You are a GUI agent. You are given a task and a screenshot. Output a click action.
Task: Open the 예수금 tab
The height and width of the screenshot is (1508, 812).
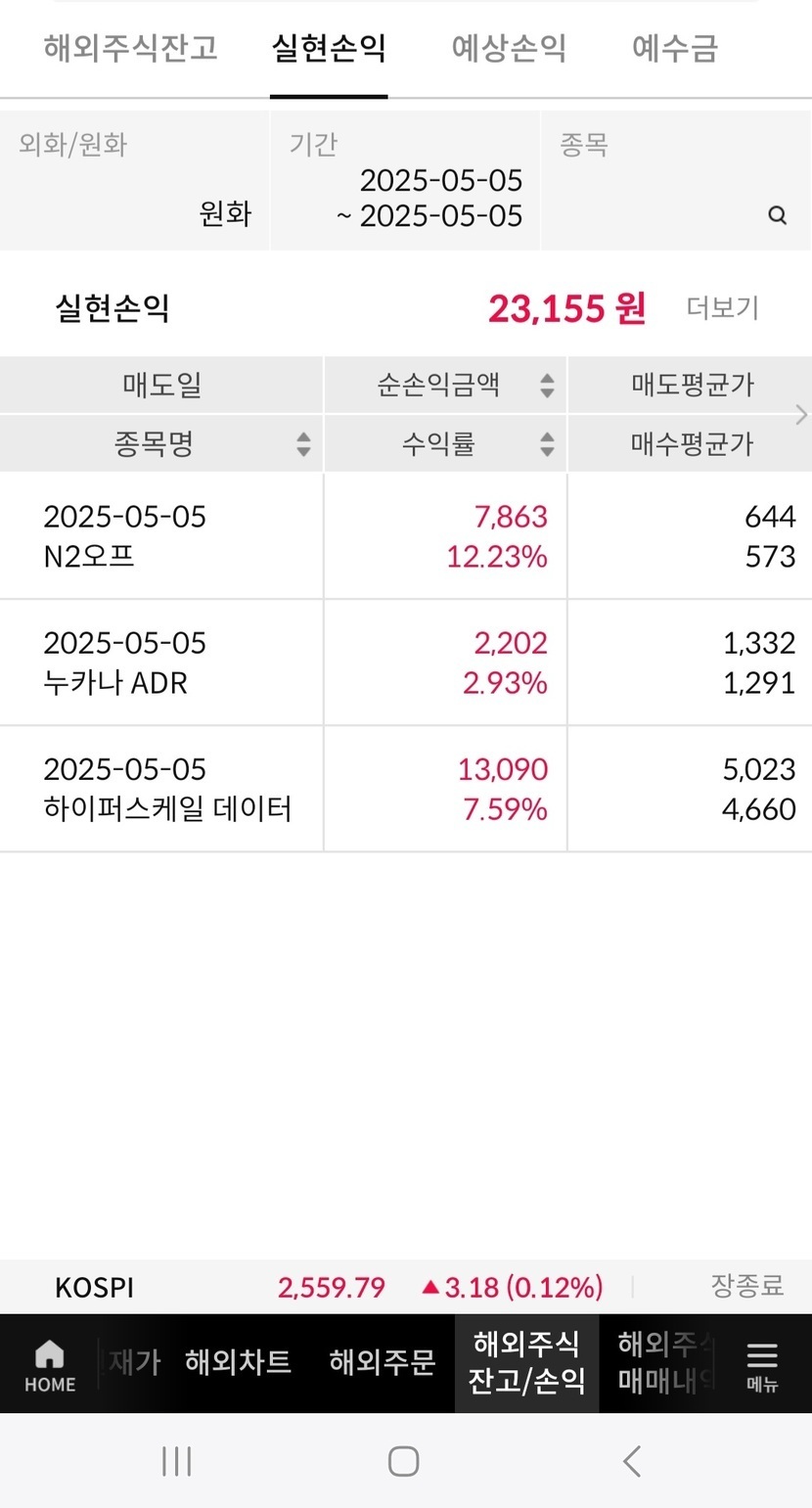pos(675,48)
